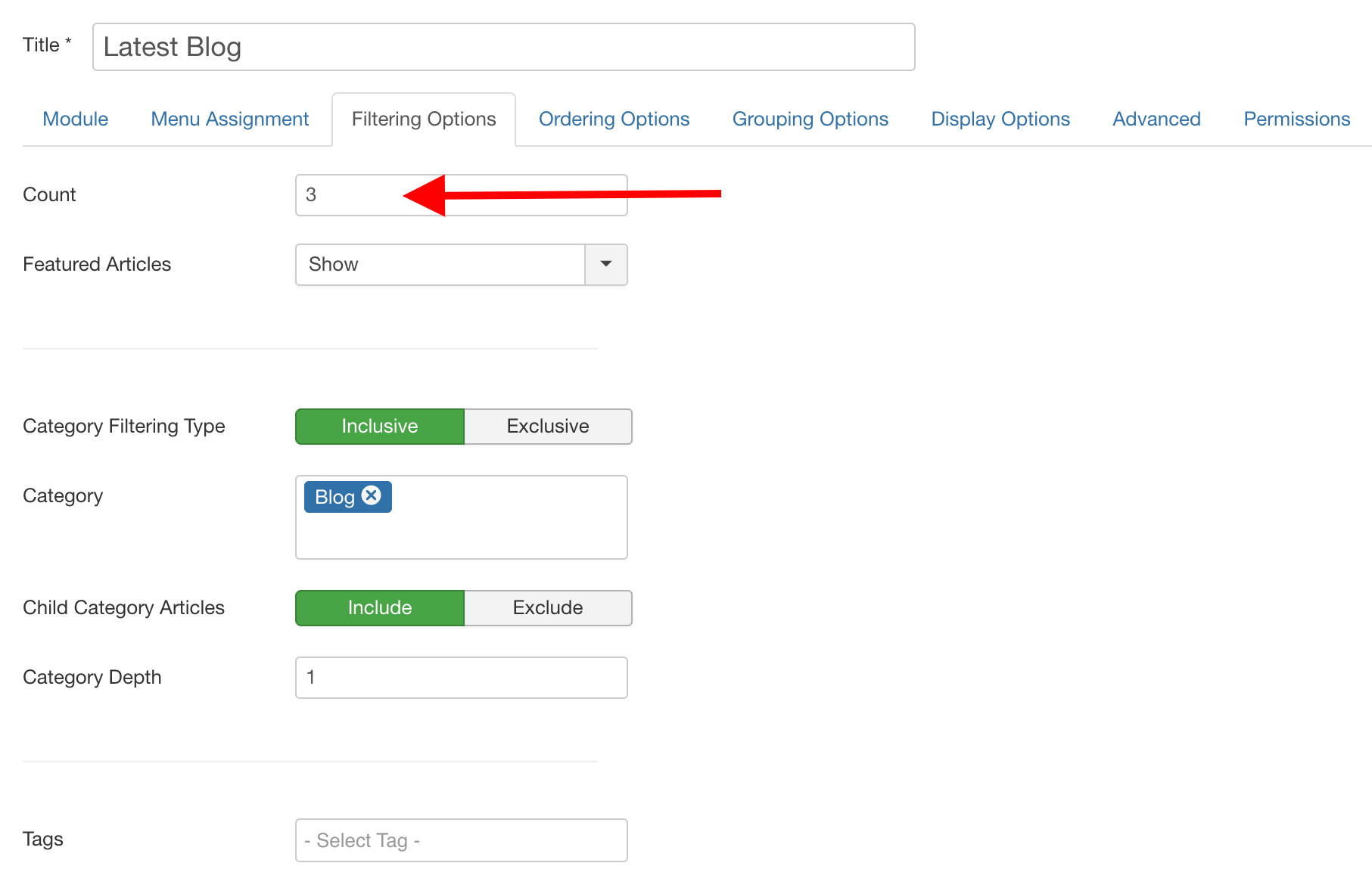This screenshot has width=1372, height=894.
Task: Click the Title input field
Action: pos(503,47)
